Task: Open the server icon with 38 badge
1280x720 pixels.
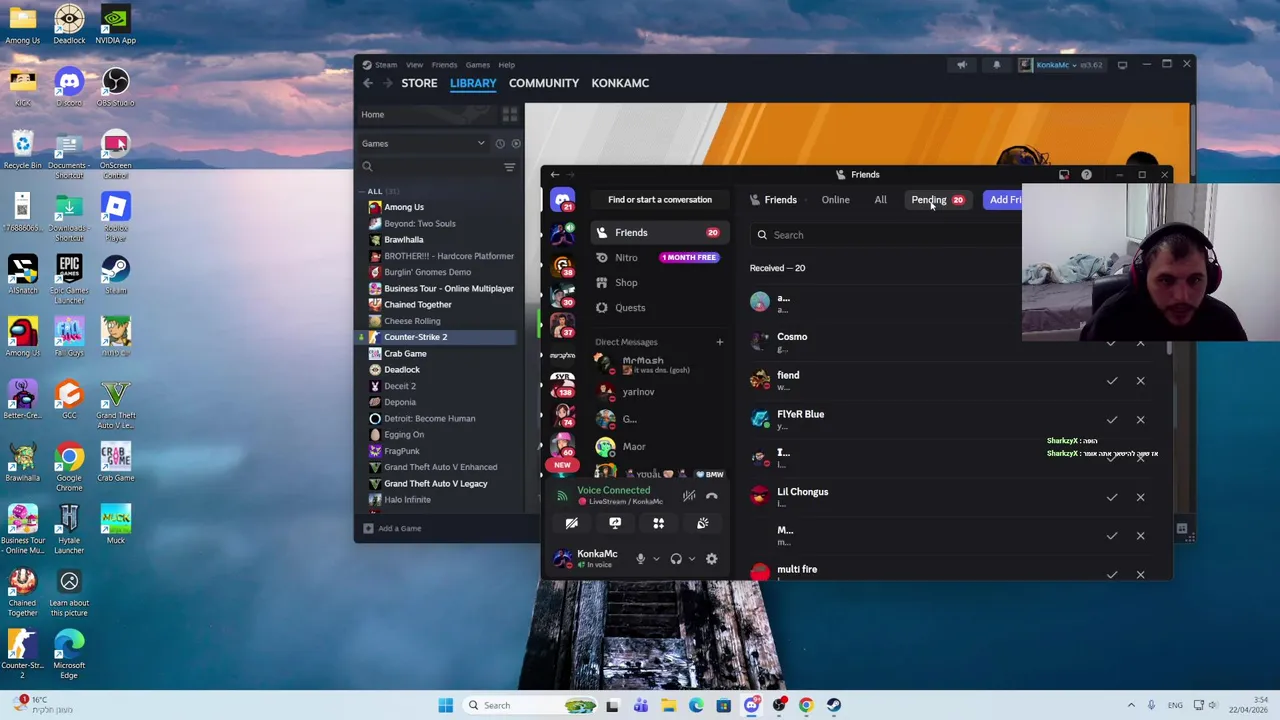Action: [563, 267]
